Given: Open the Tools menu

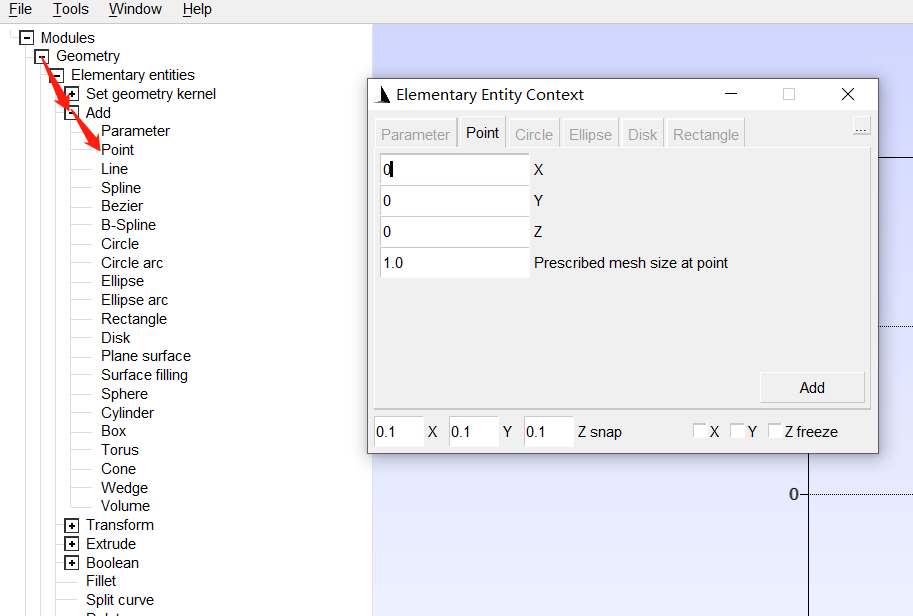Looking at the screenshot, I should pyautogui.click(x=71, y=9).
